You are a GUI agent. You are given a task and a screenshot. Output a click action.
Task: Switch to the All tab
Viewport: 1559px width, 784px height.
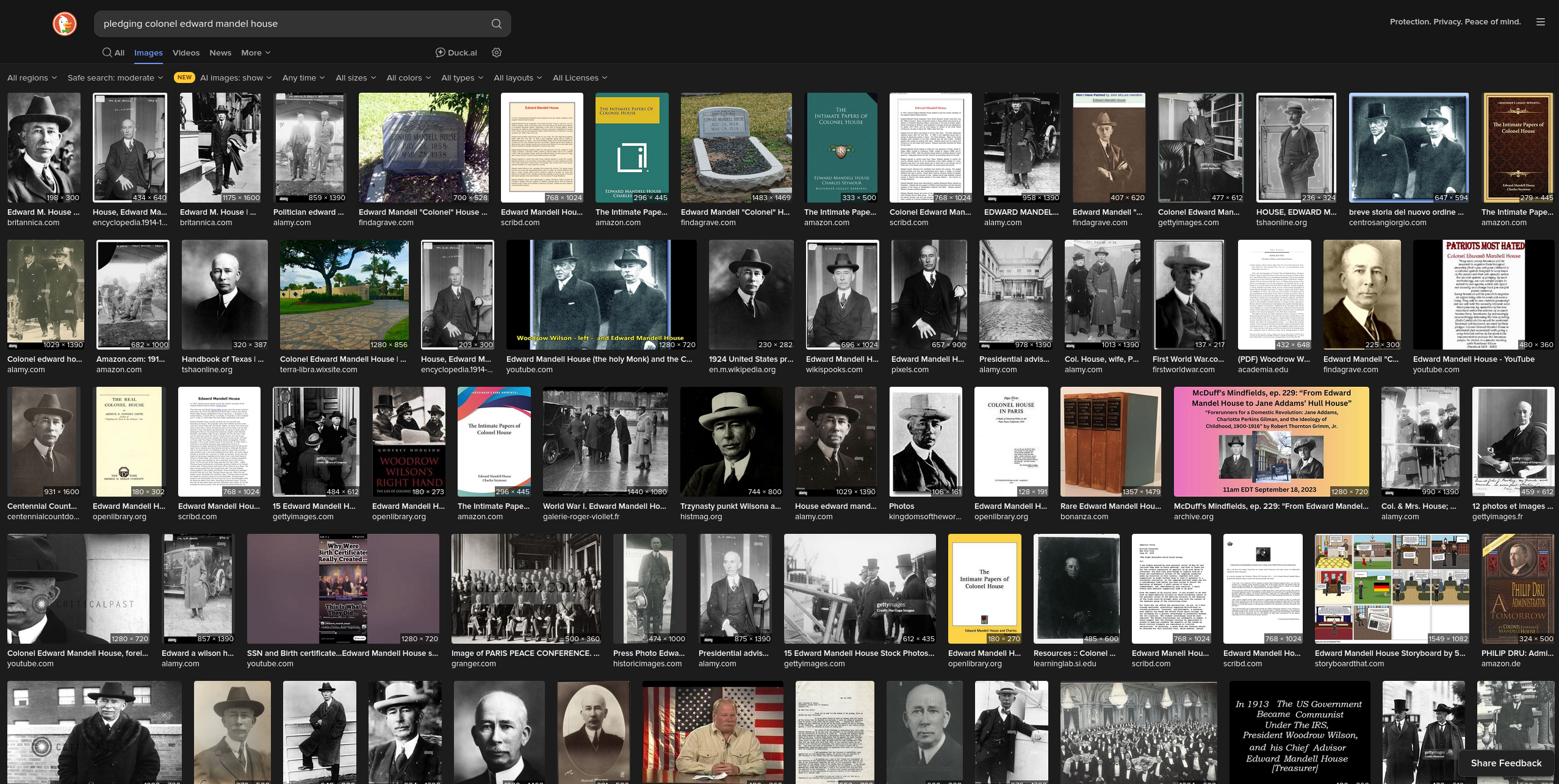(x=113, y=52)
